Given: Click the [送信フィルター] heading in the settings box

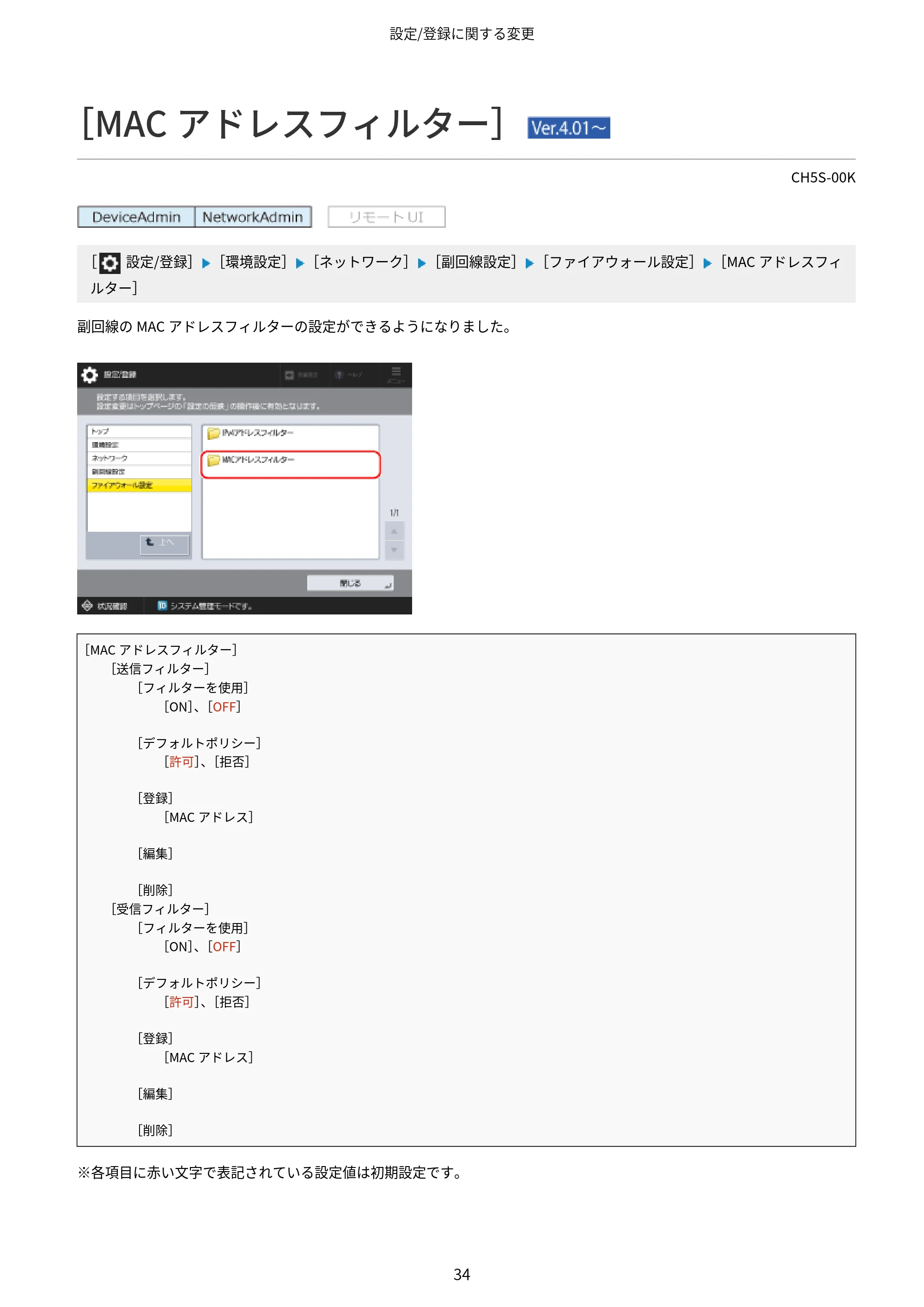Looking at the screenshot, I should pos(160,669).
